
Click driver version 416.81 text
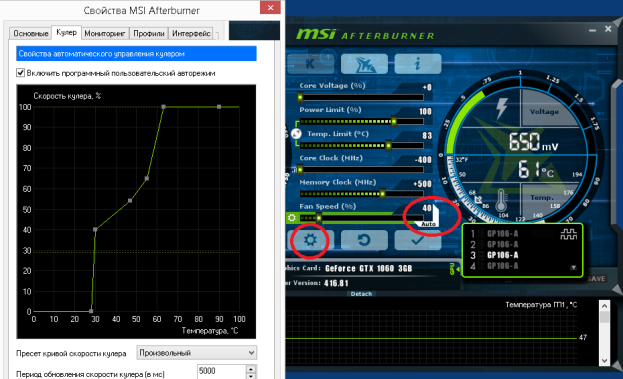[336, 283]
